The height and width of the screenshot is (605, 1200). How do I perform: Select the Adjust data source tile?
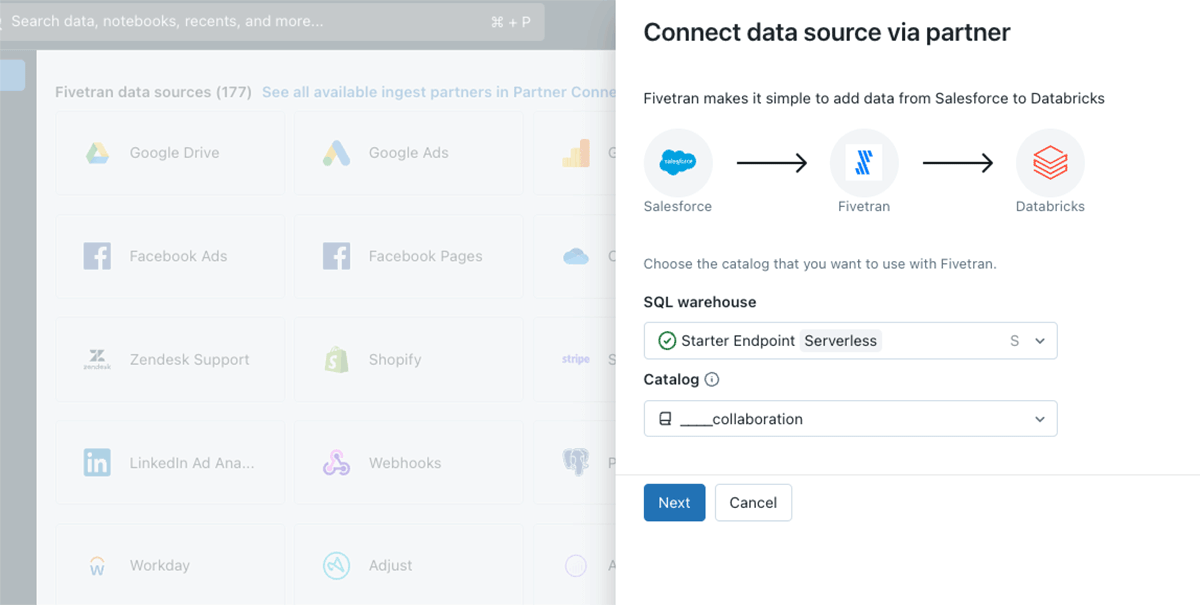coord(408,566)
